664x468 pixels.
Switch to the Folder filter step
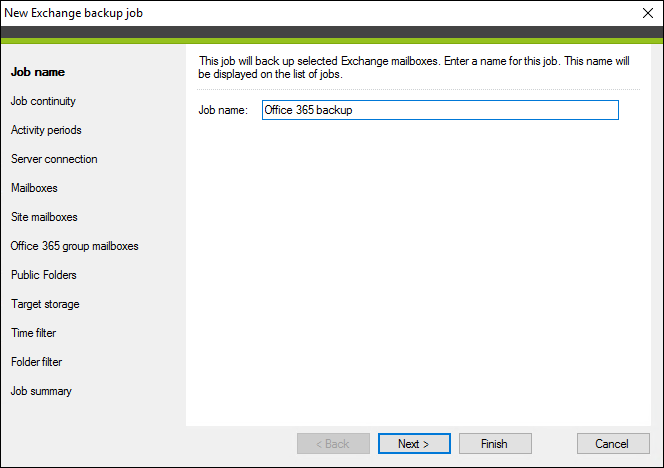point(36,362)
